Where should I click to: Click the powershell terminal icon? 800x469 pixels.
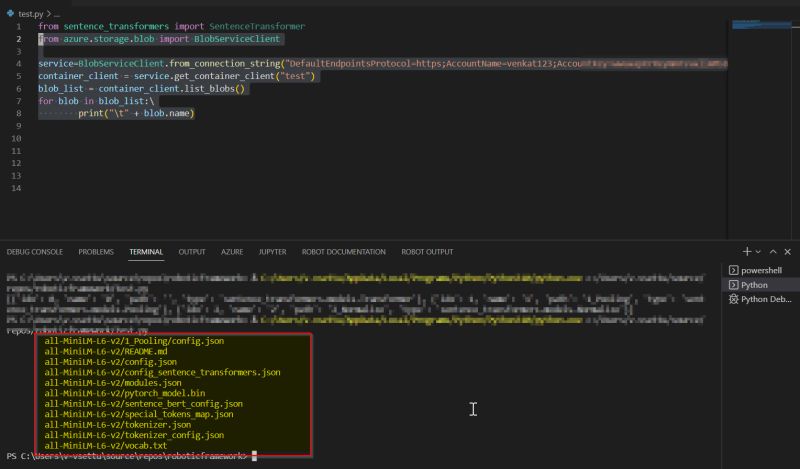pos(734,270)
